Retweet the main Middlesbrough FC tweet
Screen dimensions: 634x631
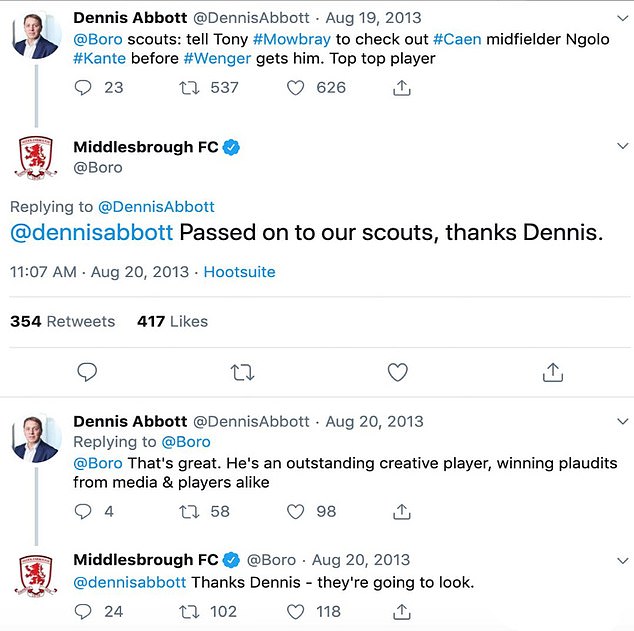coord(242,372)
